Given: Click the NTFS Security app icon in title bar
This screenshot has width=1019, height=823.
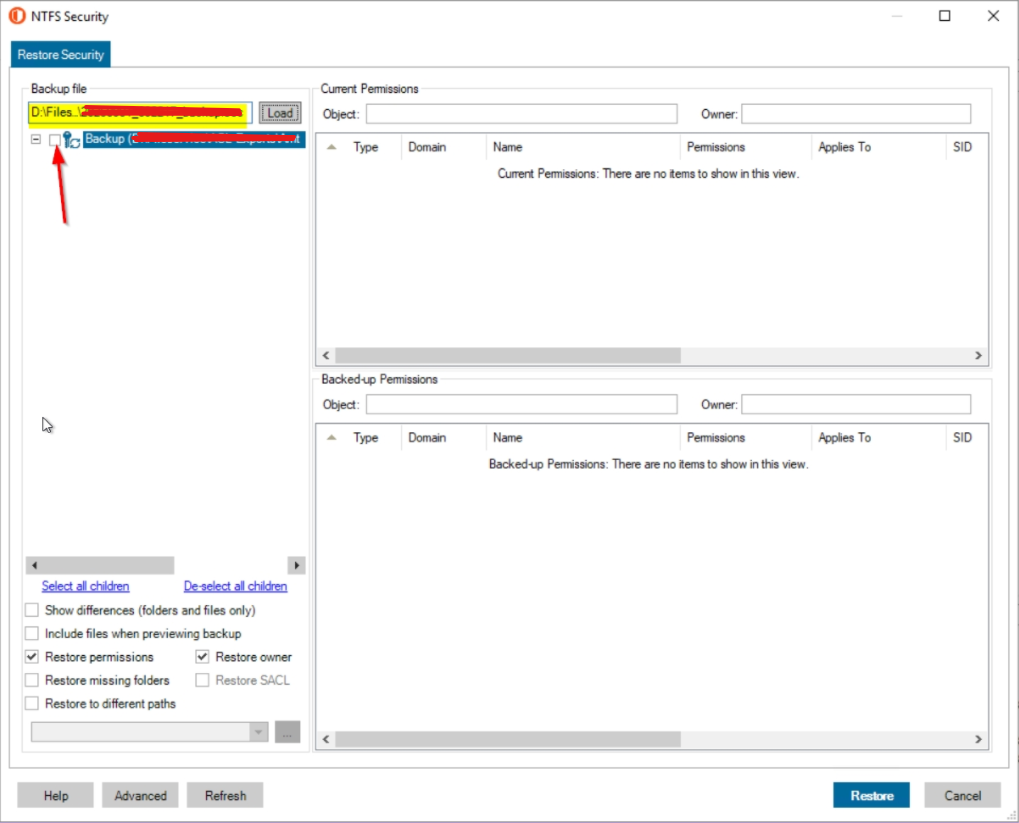Looking at the screenshot, I should 16,16.
